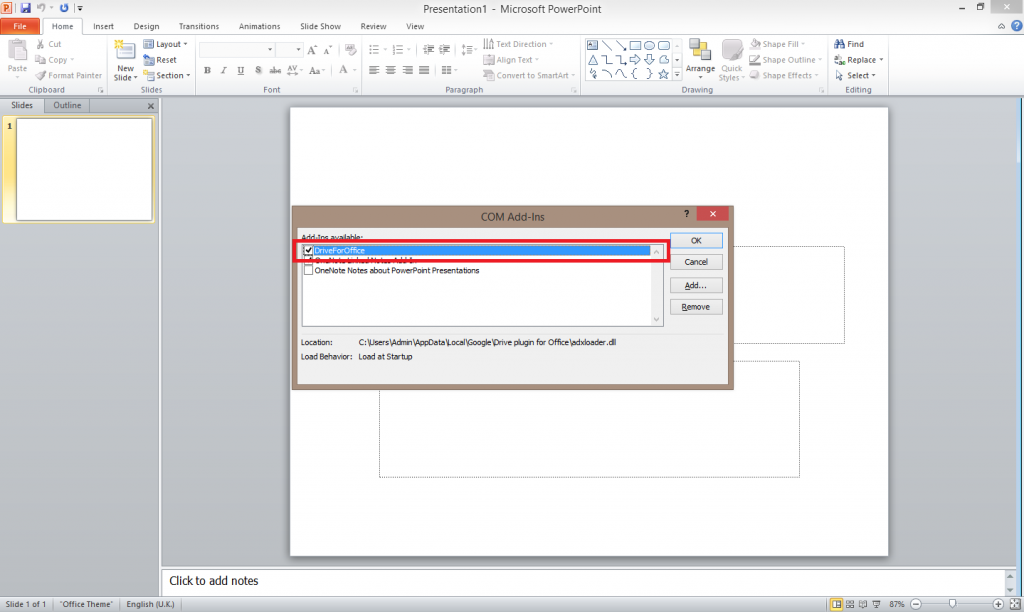Viewport: 1024px width, 612px height.
Task: Select the 5-point Star shape
Action: click(664, 74)
